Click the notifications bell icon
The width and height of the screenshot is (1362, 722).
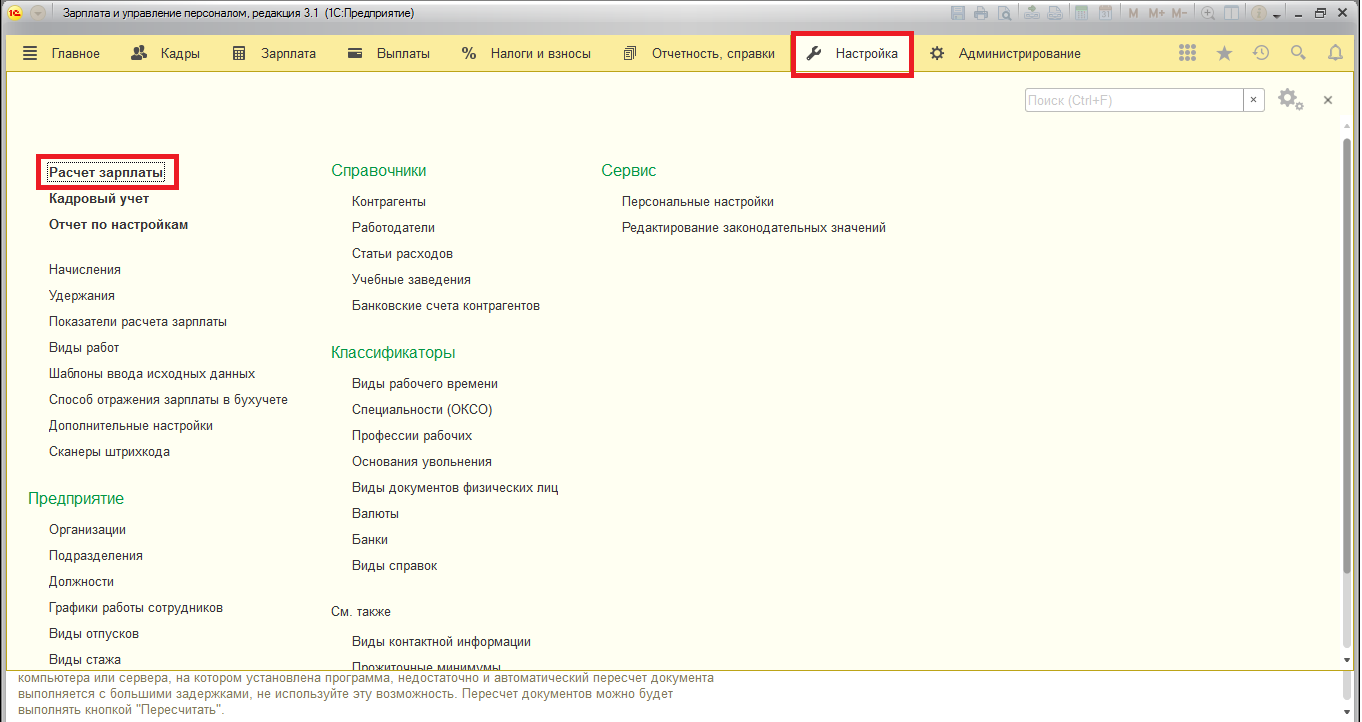[1335, 54]
